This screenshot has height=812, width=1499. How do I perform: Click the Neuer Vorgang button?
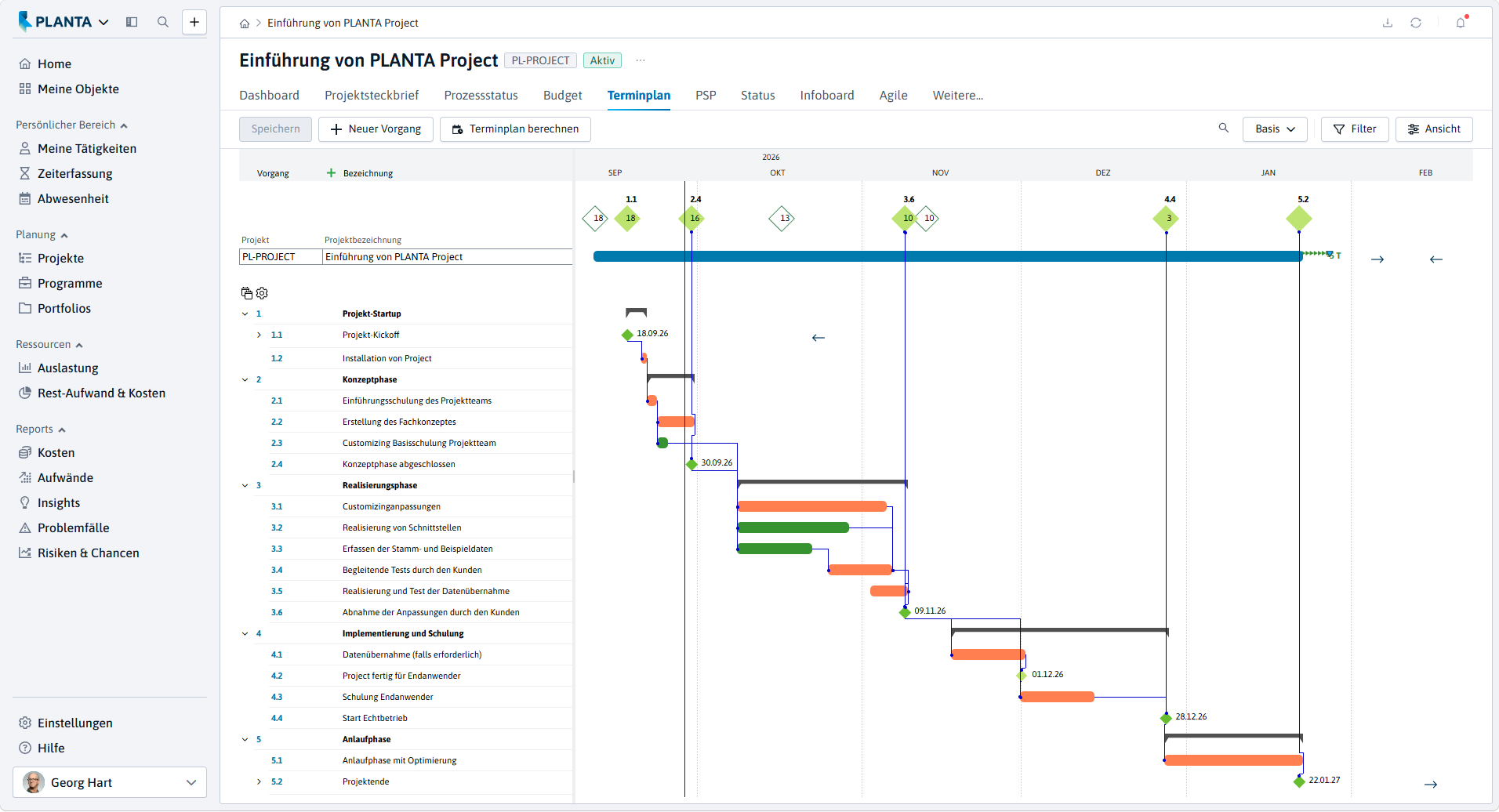click(376, 129)
